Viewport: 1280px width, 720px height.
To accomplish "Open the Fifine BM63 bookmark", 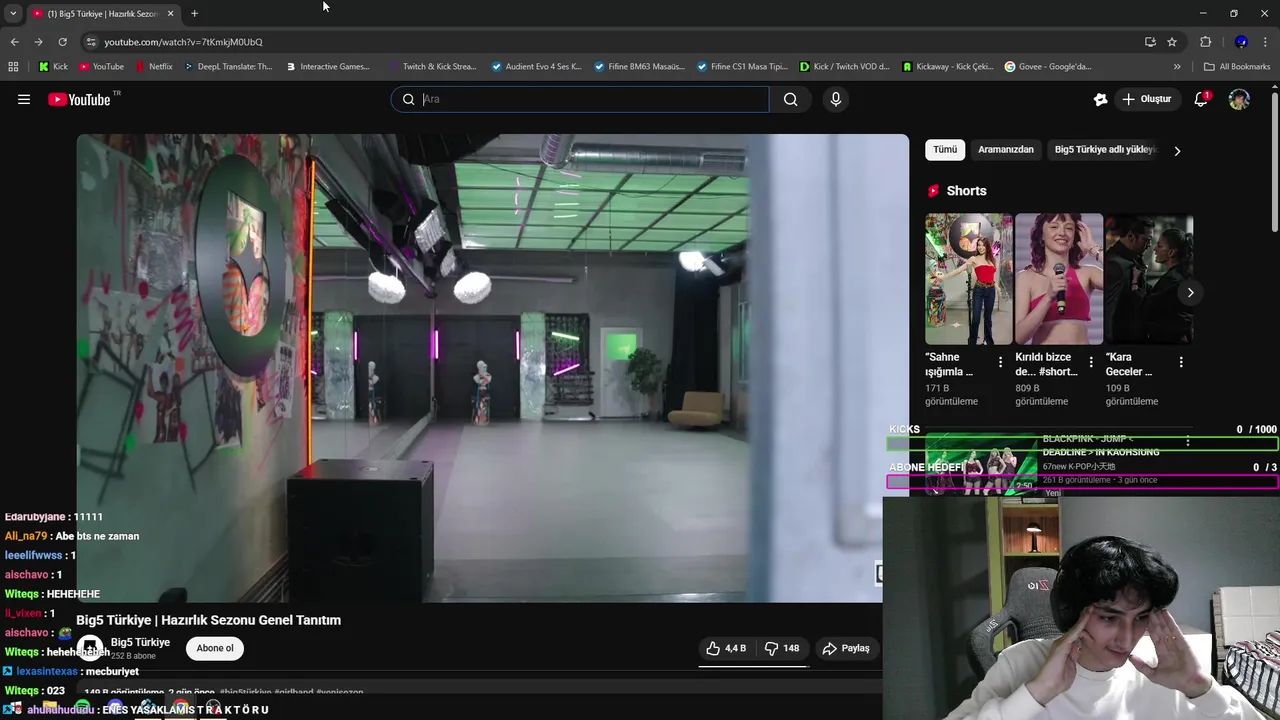I will pyautogui.click(x=639, y=67).
